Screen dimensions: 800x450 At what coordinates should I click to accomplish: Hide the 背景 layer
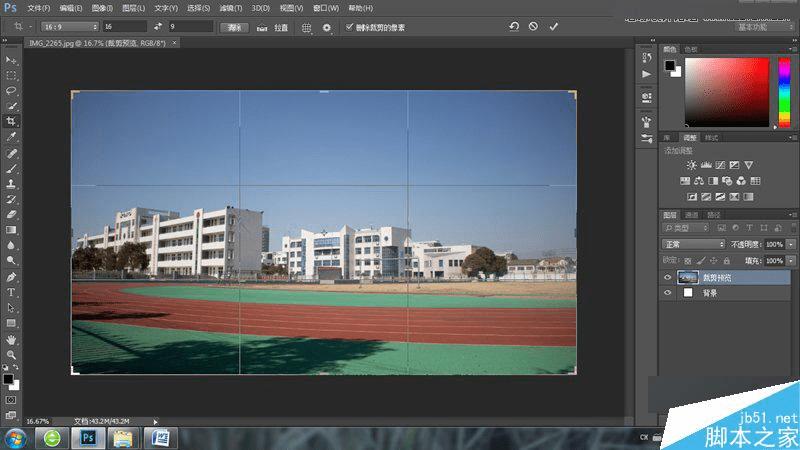[x=667, y=293]
